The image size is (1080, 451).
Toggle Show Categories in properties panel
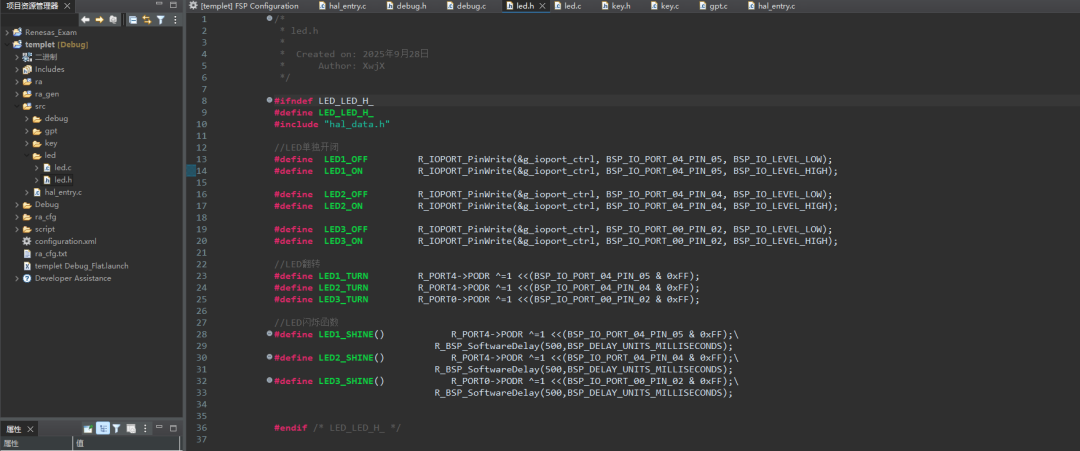pyautogui.click(x=103, y=428)
